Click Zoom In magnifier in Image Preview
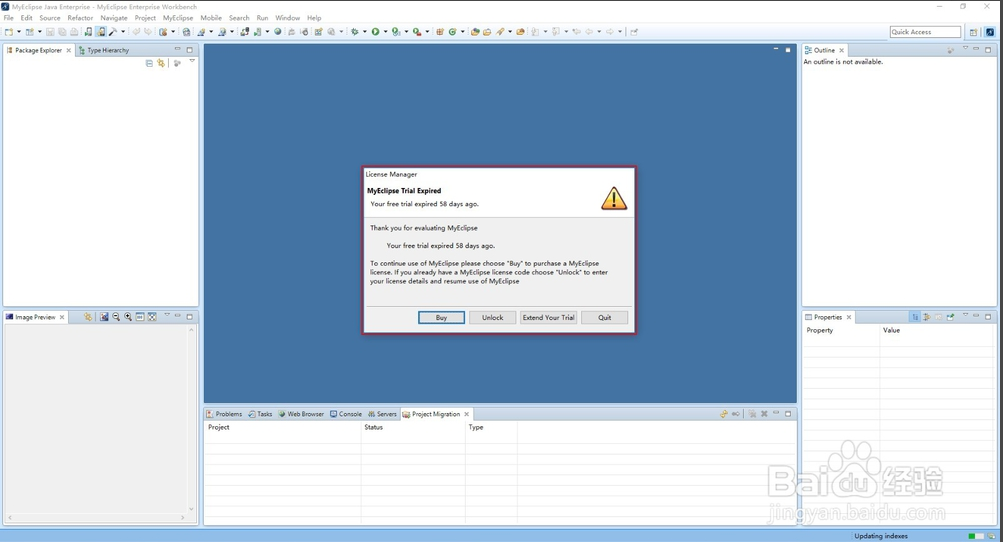1003x542 pixels. tap(128, 317)
